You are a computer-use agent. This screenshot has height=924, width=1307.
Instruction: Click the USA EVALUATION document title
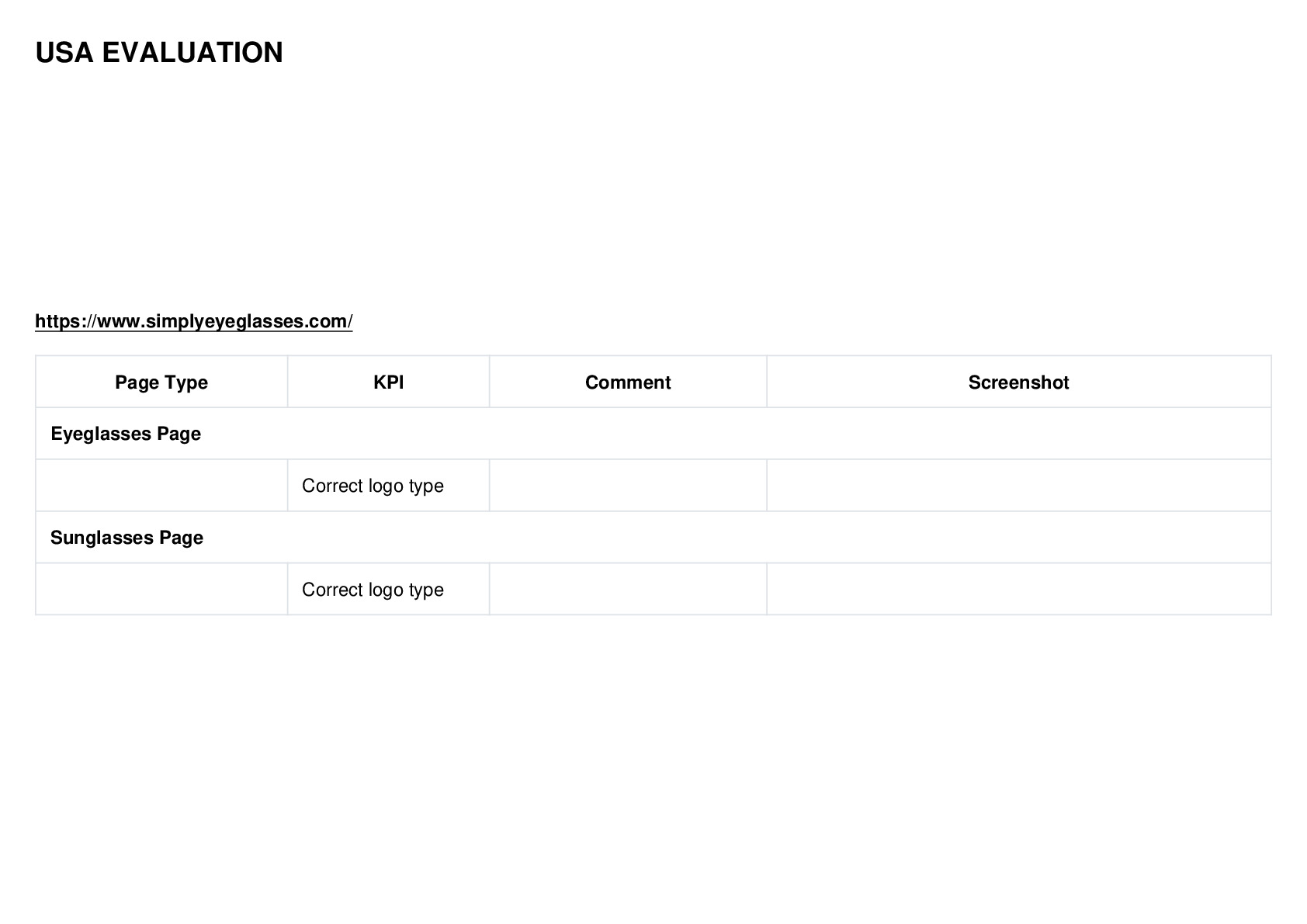coord(159,53)
